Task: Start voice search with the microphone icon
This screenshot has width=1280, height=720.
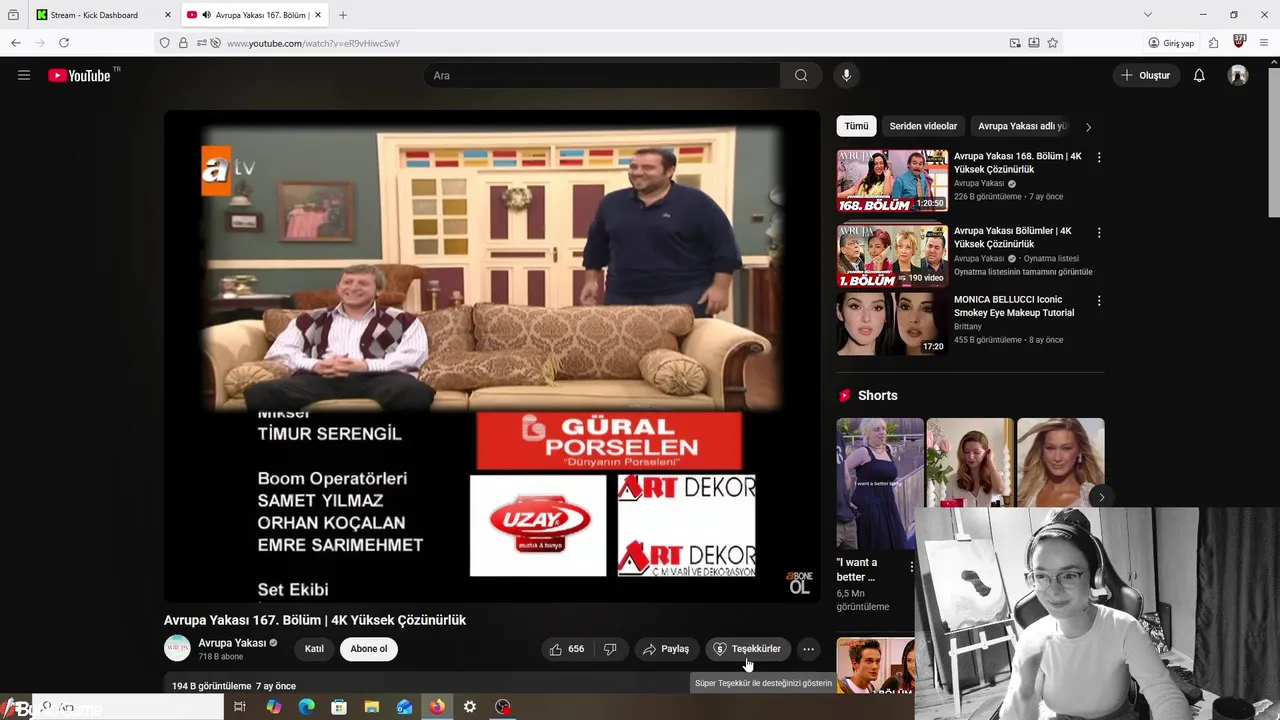Action: coord(846,75)
